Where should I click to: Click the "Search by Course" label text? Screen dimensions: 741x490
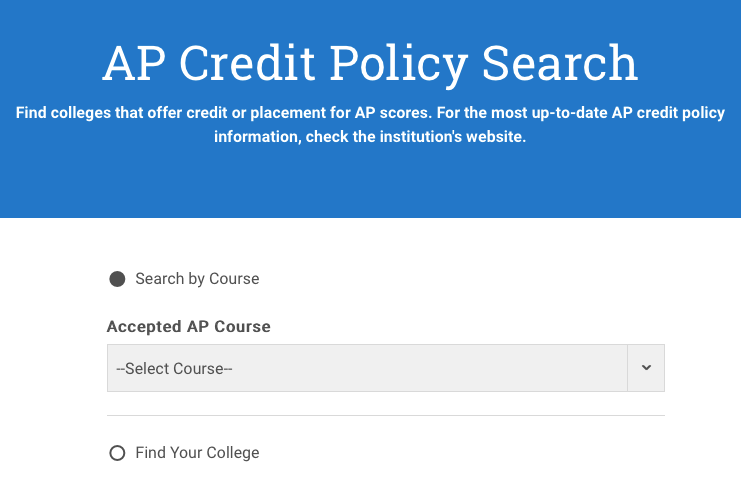click(197, 279)
